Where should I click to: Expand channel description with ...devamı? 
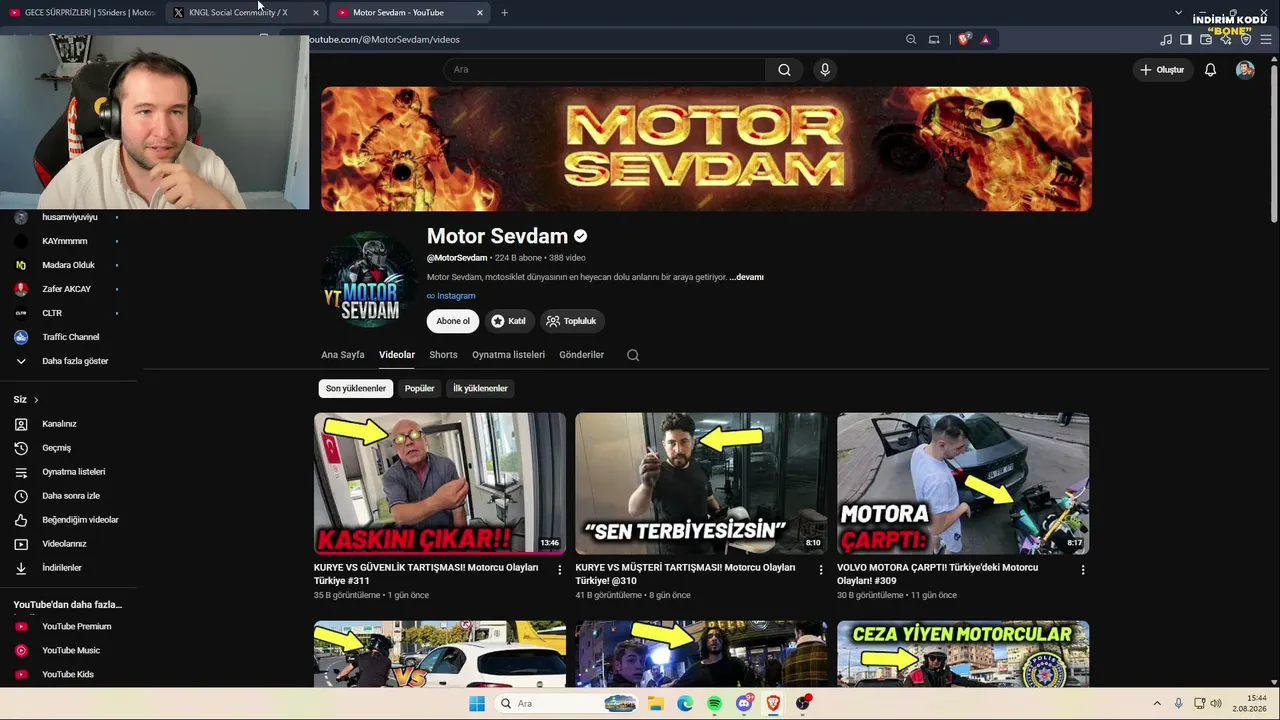(746, 277)
